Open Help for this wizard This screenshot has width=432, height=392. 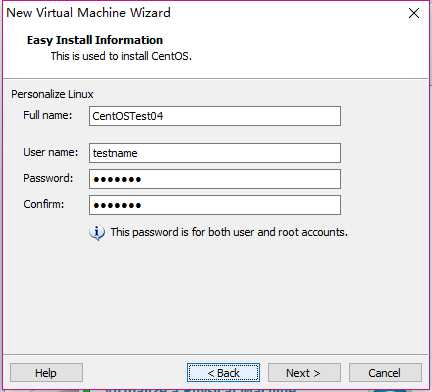46,373
